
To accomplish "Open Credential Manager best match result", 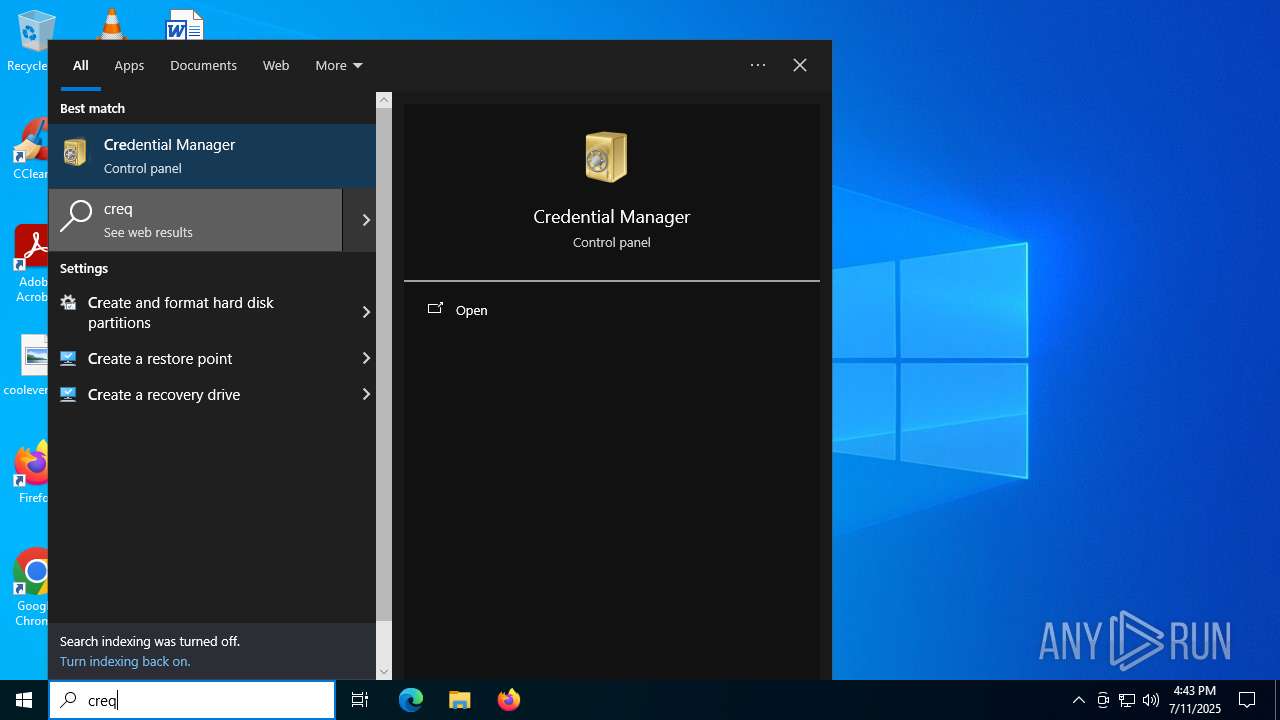I will [x=212, y=156].
